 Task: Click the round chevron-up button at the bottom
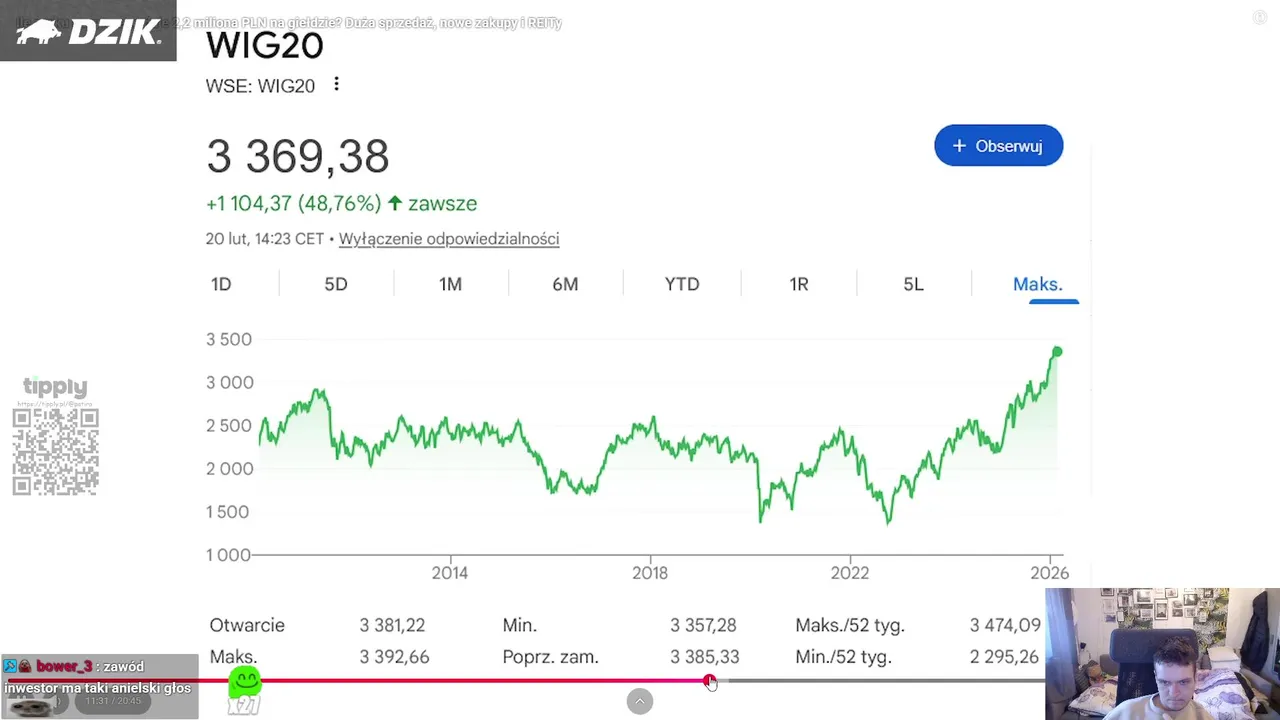pos(640,701)
